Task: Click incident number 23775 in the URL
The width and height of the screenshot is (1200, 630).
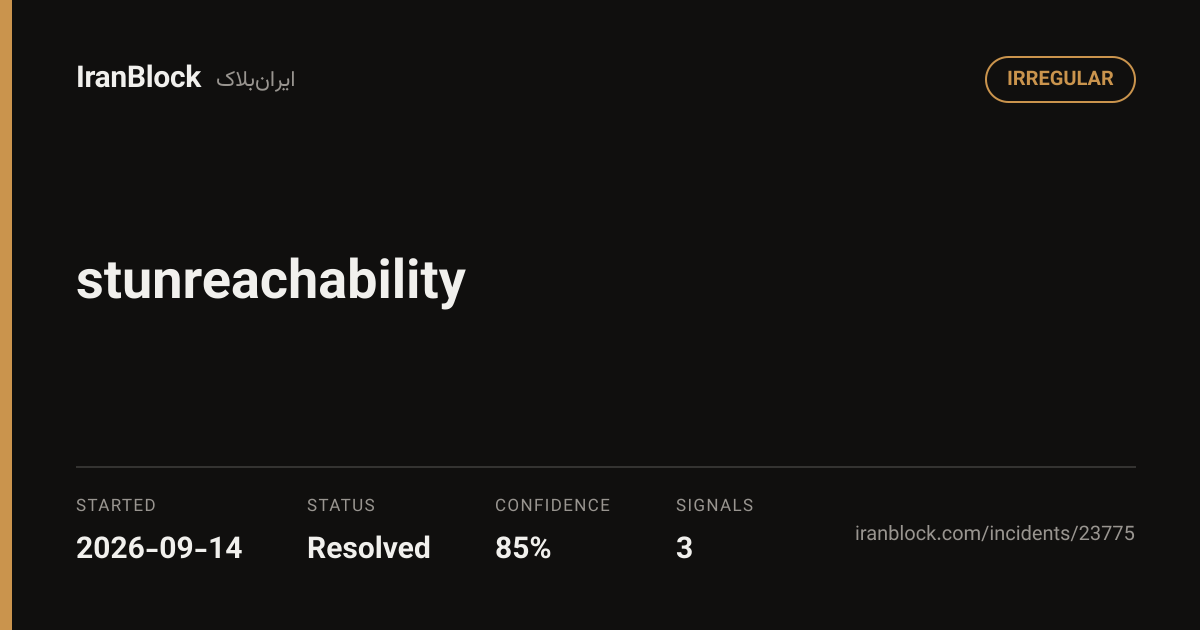Action: (1106, 534)
